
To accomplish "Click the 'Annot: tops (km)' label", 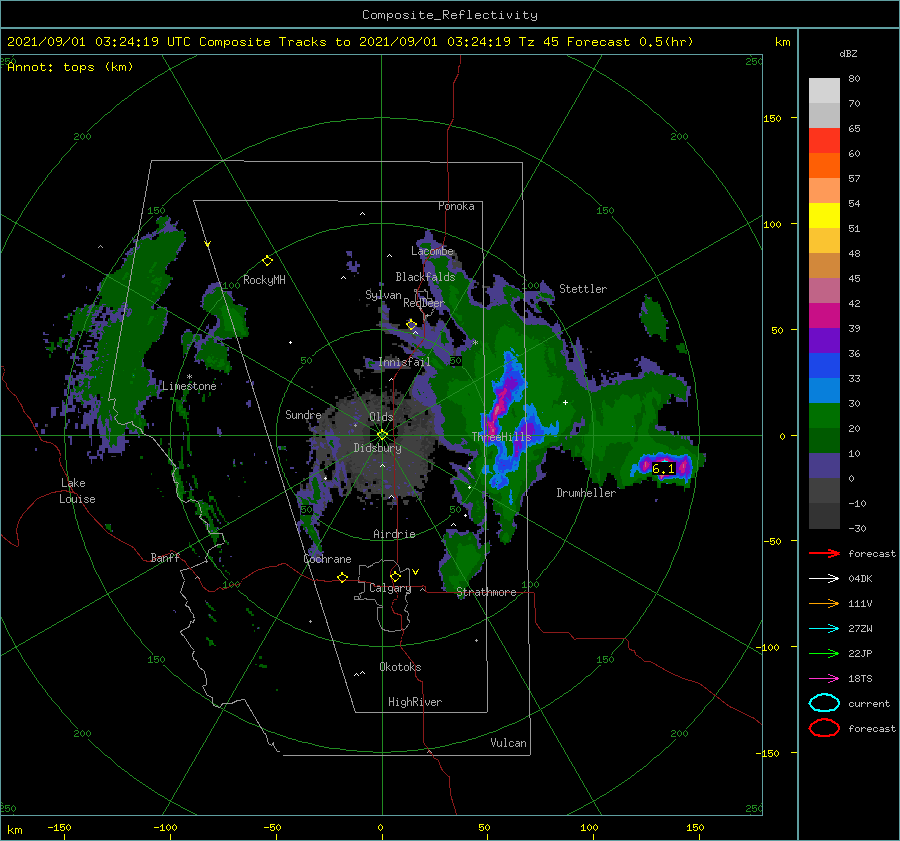I will tap(70, 67).
